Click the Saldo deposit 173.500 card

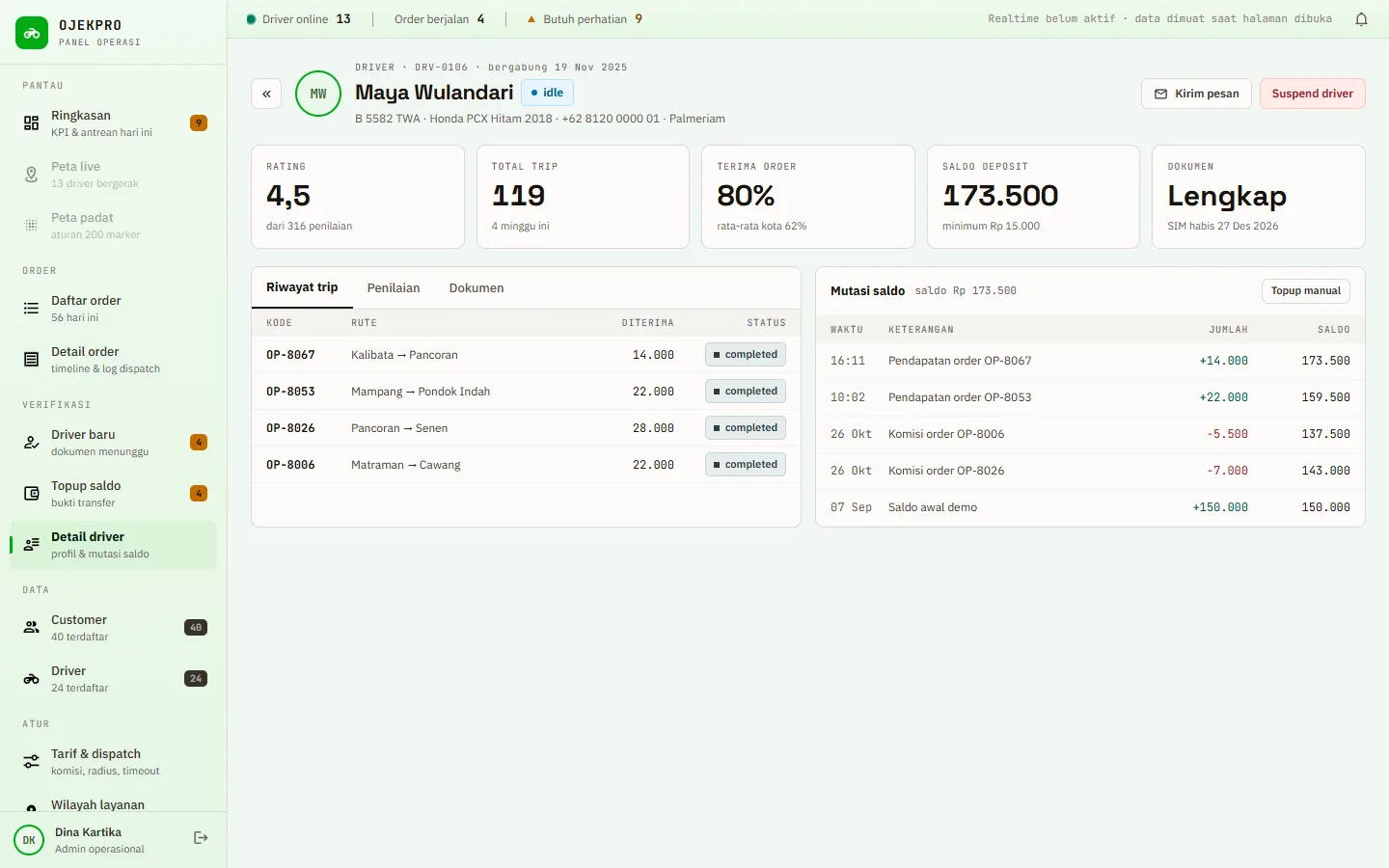pos(1033,197)
